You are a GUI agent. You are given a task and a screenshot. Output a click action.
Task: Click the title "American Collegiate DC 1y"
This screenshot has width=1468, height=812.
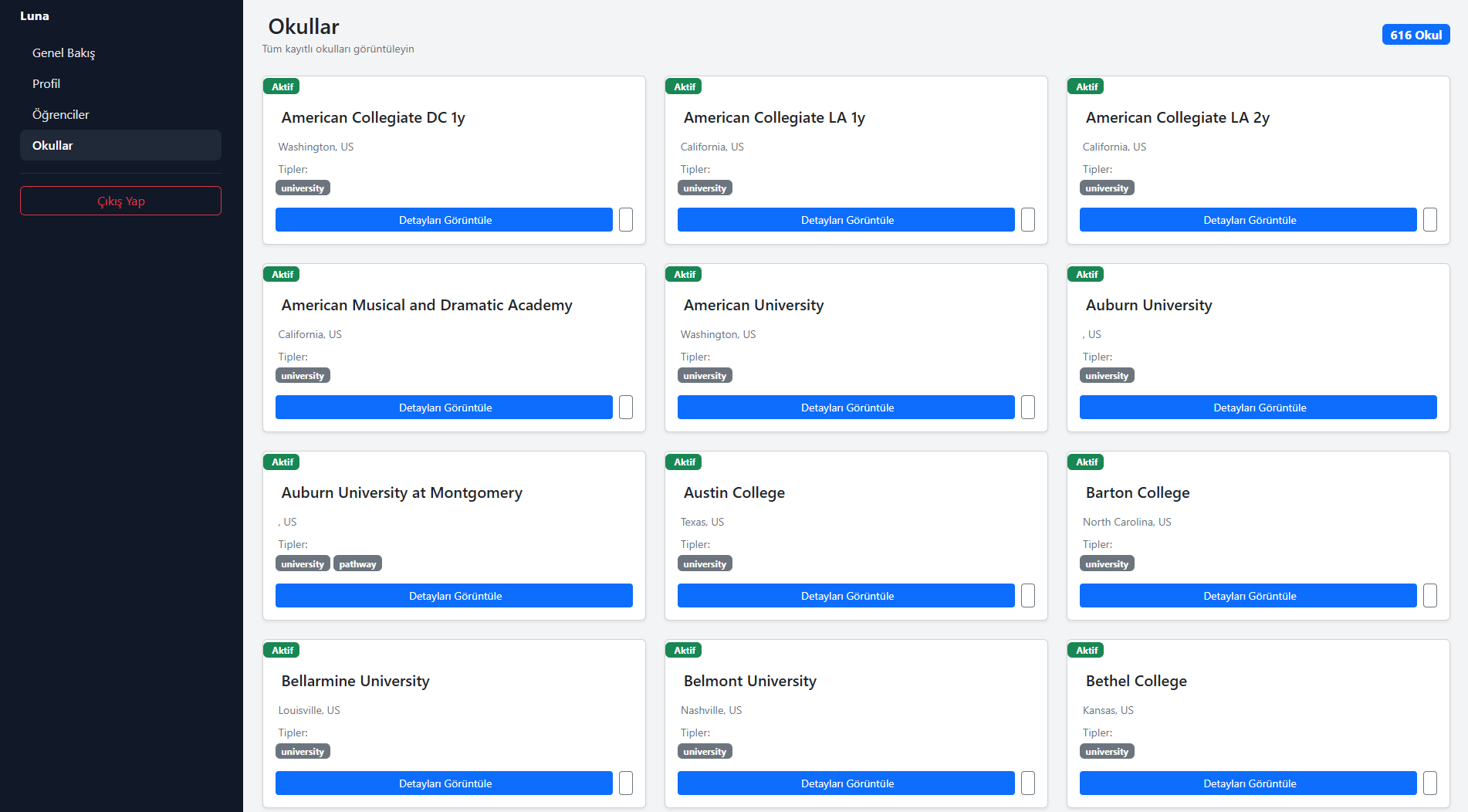(x=373, y=117)
